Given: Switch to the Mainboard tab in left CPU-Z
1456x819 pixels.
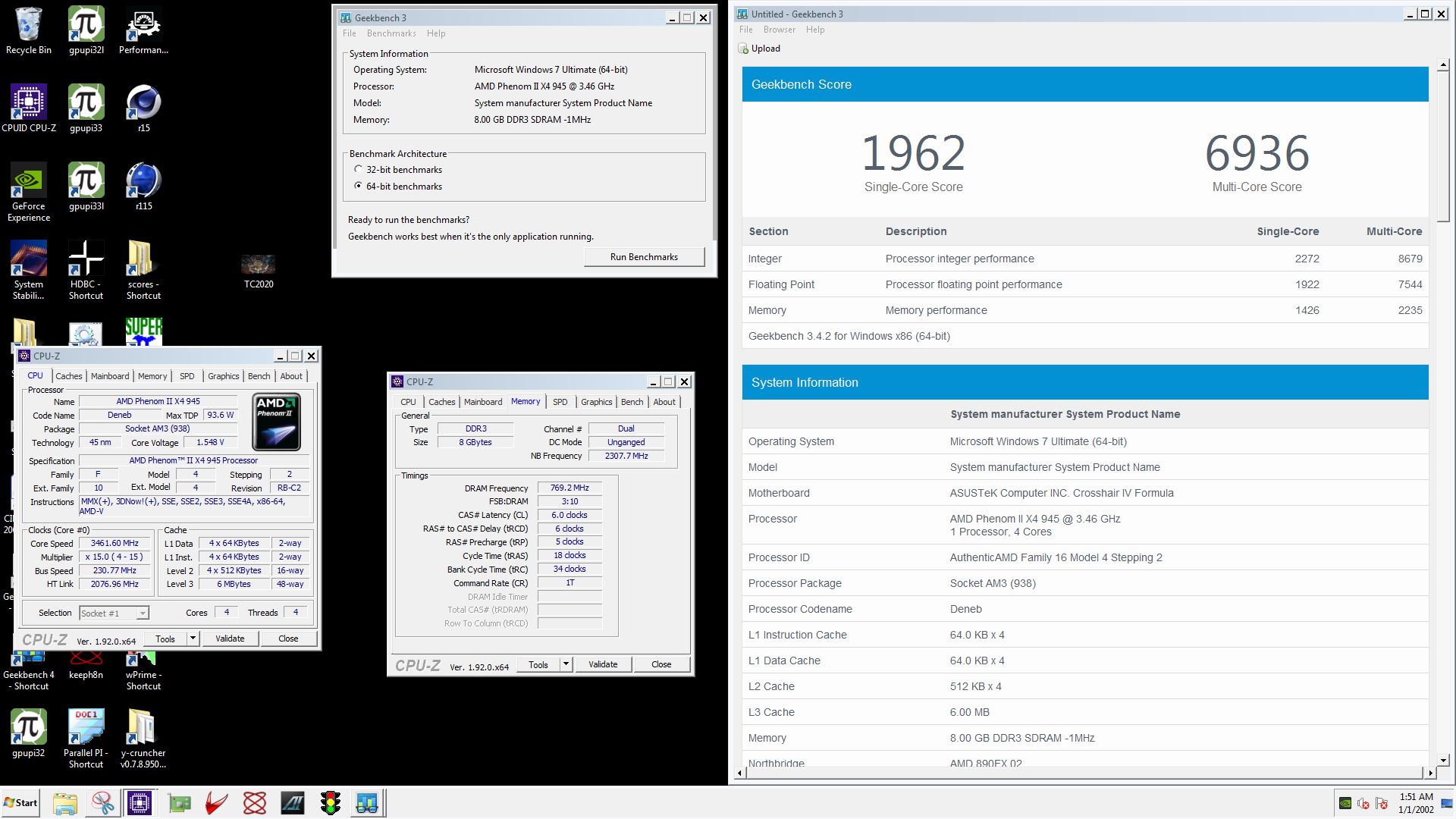Looking at the screenshot, I should (110, 376).
